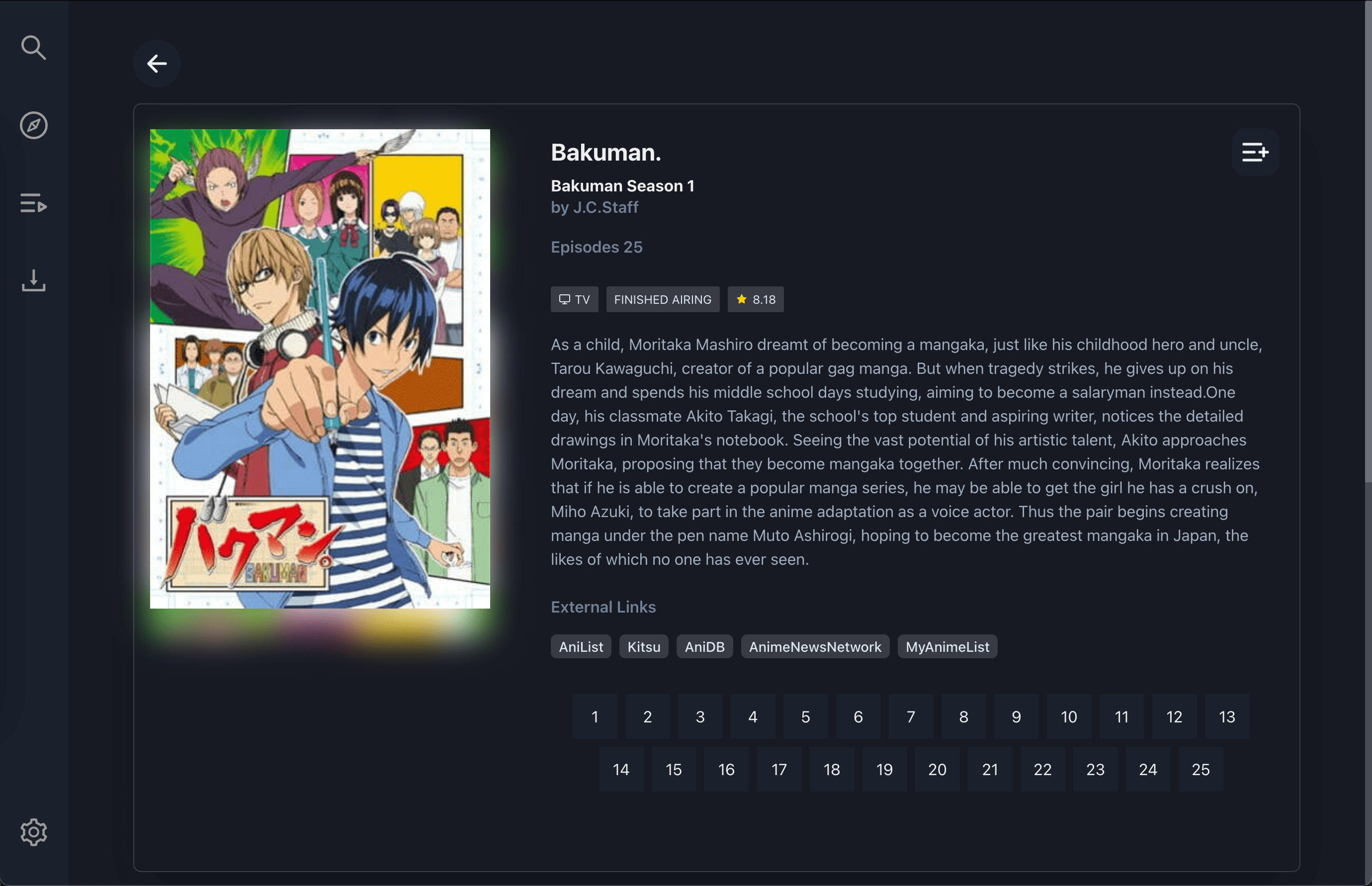Open the downloads sidebar icon
The height and width of the screenshot is (886, 1372).
point(33,280)
